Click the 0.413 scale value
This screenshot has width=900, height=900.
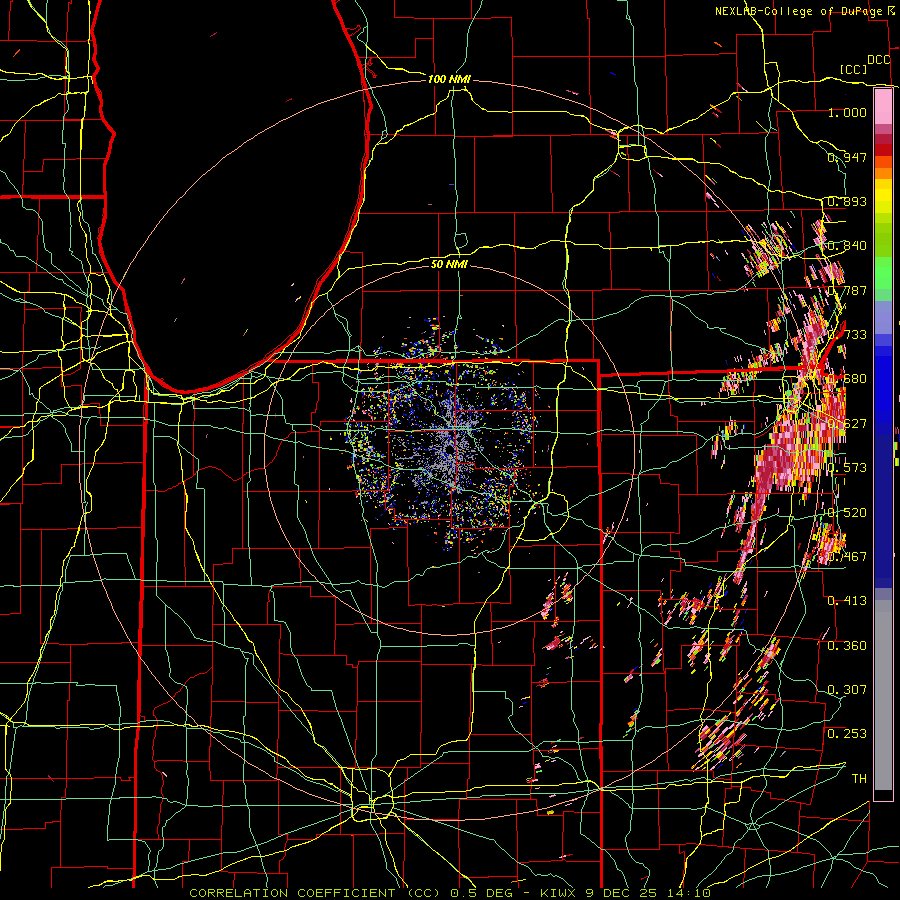tap(847, 600)
